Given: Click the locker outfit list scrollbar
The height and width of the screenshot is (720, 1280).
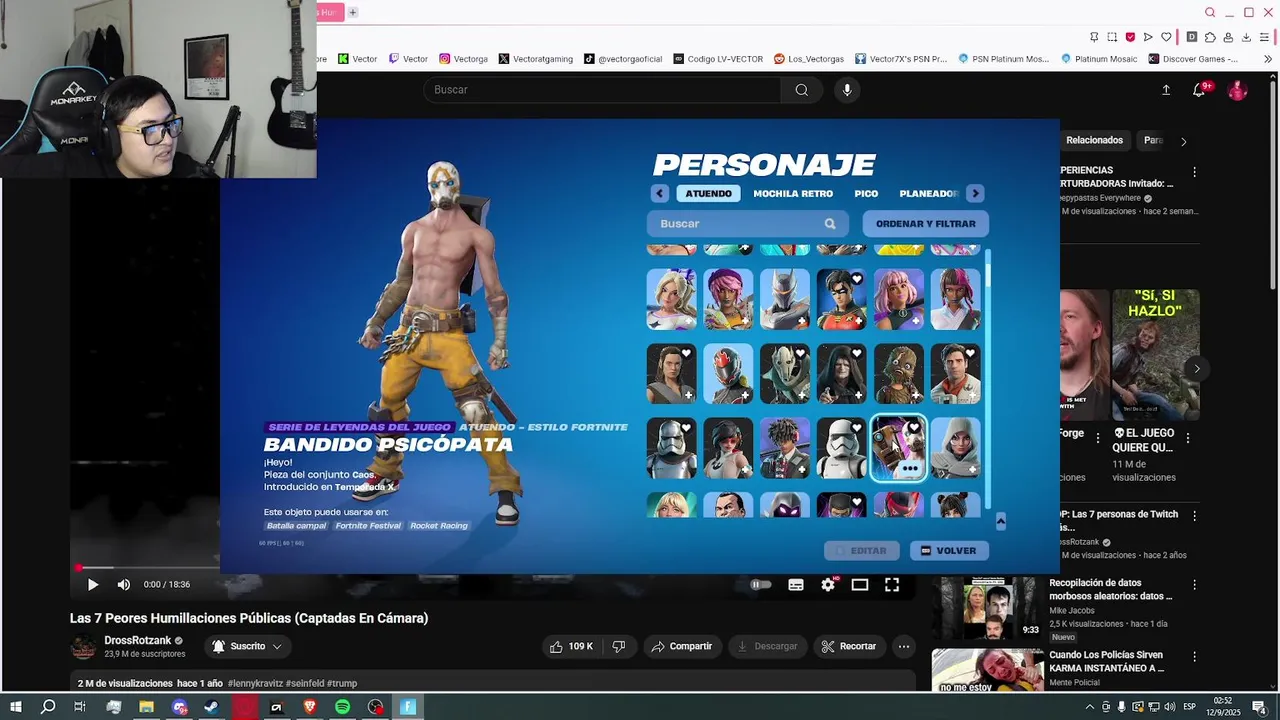Looking at the screenshot, I should pos(988,377).
